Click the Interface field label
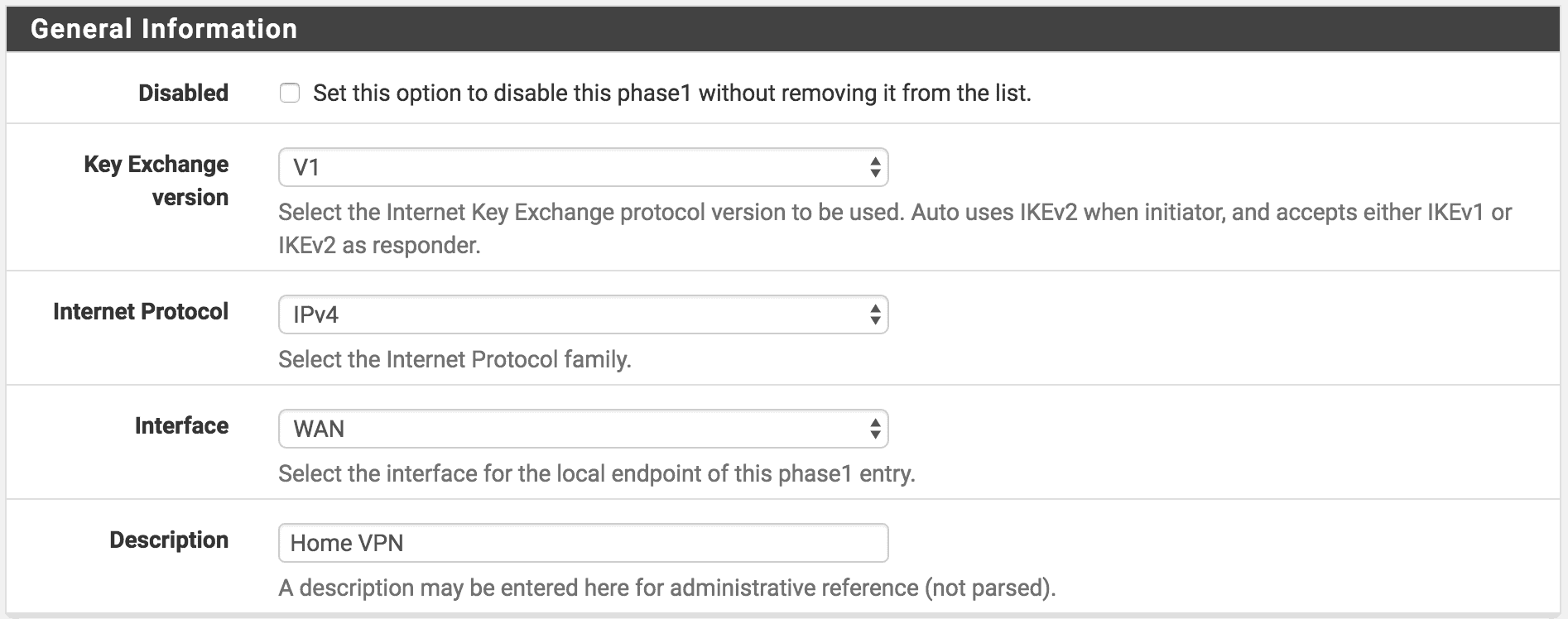 click(x=181, y=425)
